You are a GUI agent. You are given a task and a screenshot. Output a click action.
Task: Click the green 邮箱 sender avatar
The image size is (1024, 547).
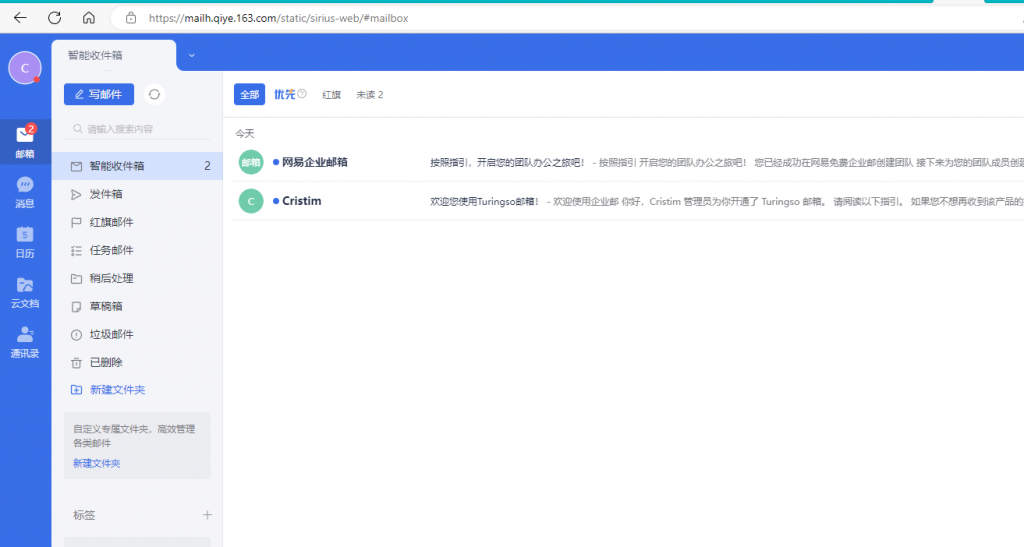pyautogui.click(x=251, y=163)
